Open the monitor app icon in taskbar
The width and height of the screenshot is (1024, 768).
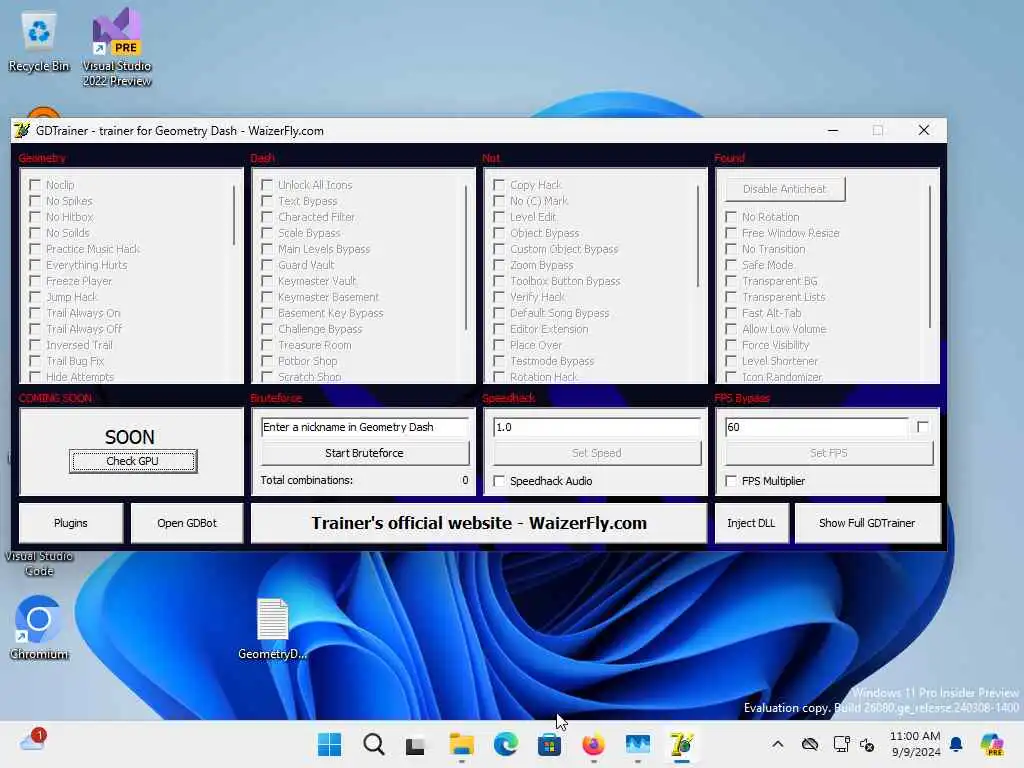[x=637, y=744]
